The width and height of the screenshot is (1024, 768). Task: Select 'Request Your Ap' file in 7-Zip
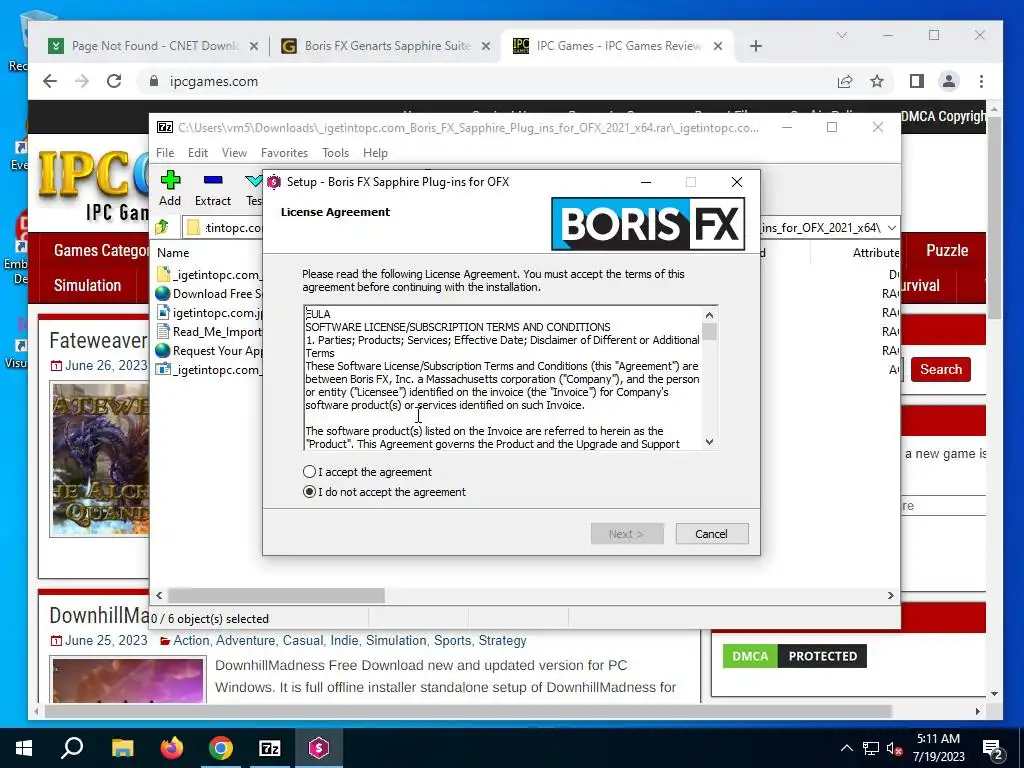(x=209, y=351)
